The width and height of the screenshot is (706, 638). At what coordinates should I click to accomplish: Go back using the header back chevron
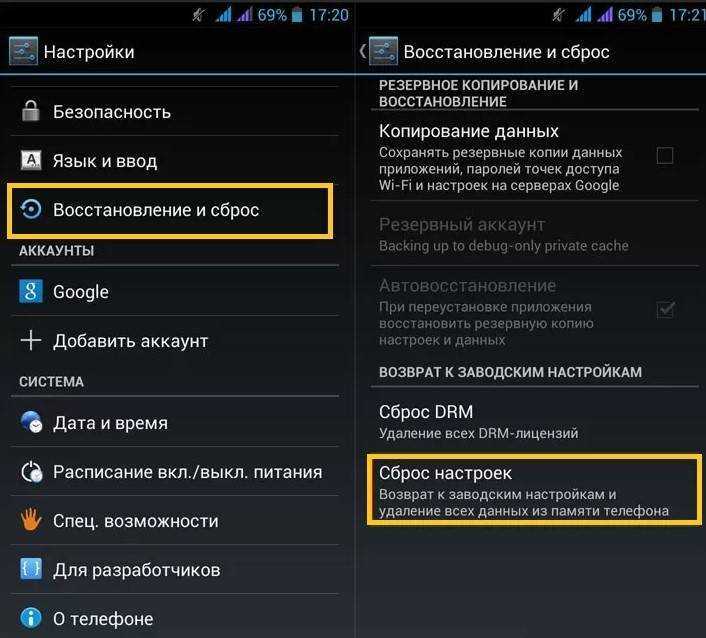coord(363,51)
